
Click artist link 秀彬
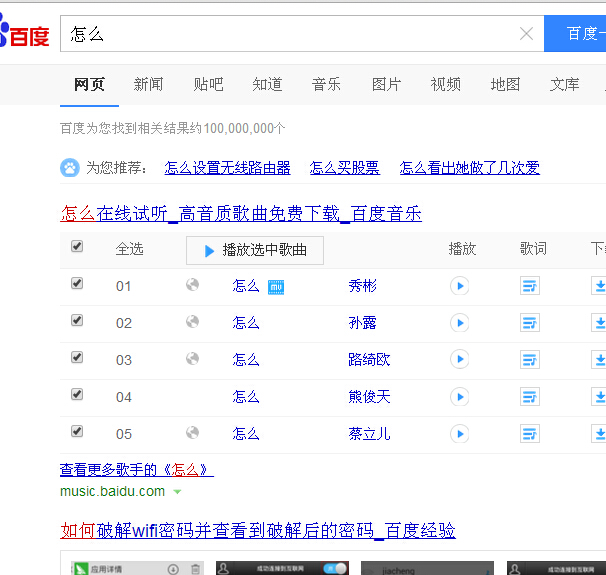coord(363,286)
